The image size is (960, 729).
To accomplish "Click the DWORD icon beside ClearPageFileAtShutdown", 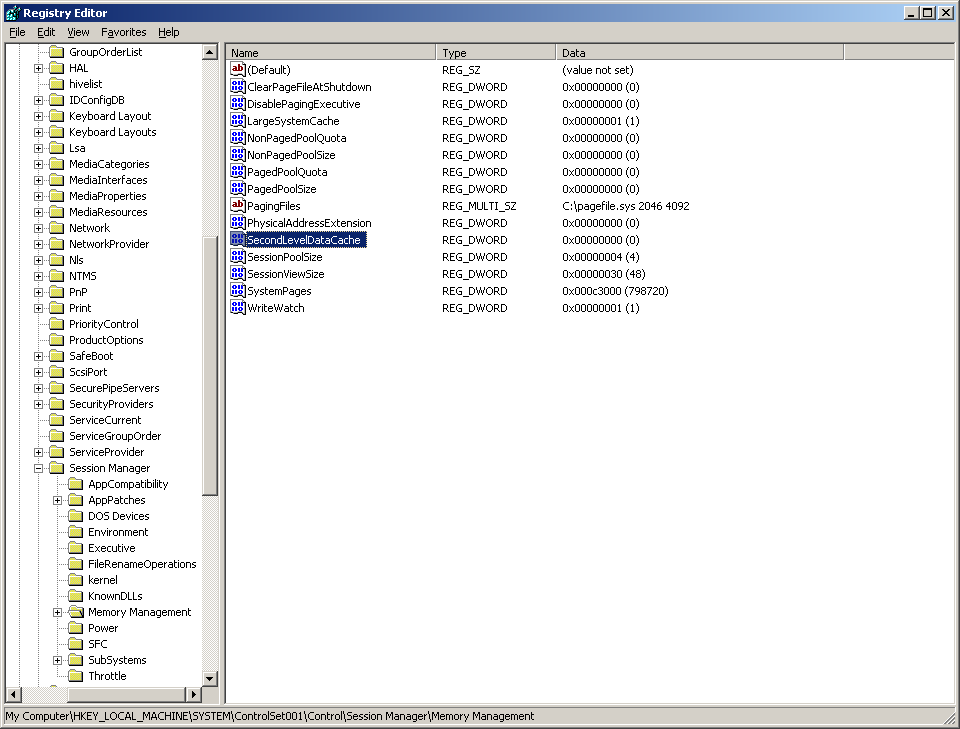I will pyautogui.click(x=238, y=86).
